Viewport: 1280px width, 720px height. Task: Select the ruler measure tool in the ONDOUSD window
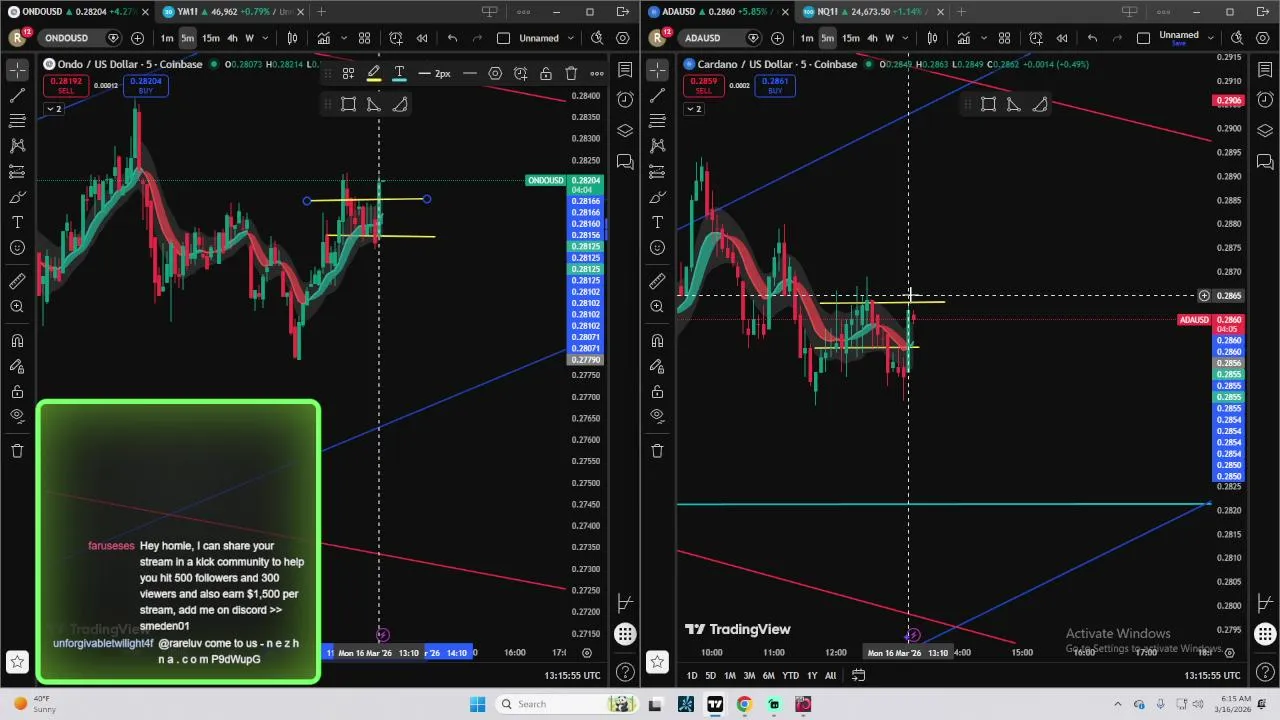17,282
